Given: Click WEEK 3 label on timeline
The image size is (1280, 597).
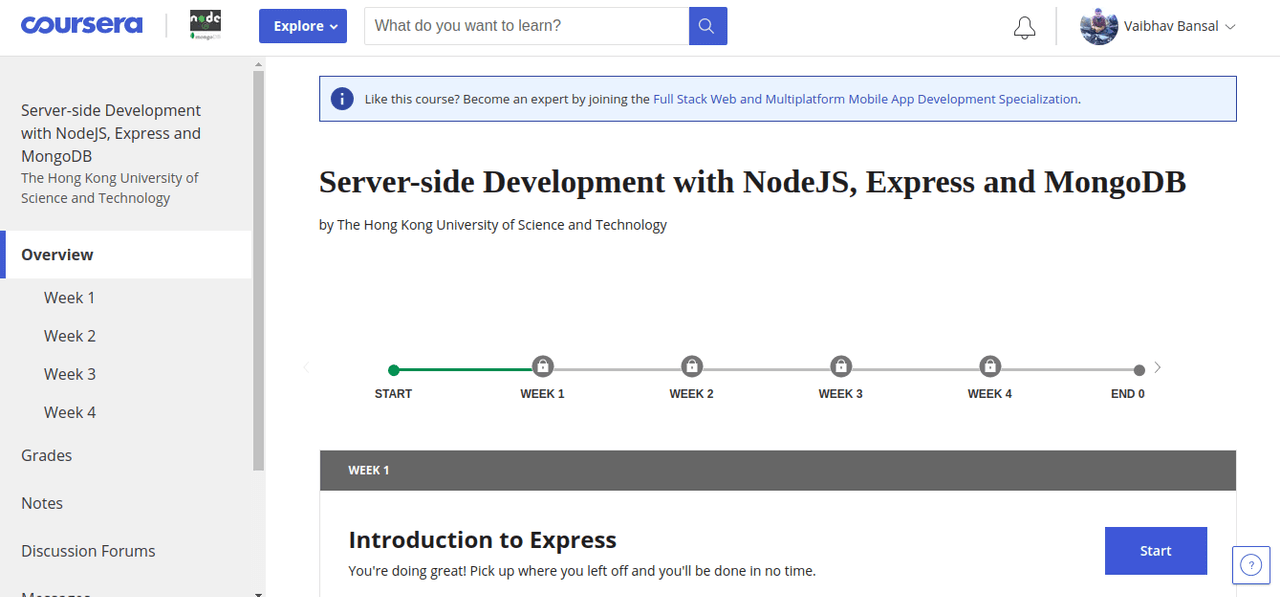Looking at the screenshot, I should (x=840, y=394).
